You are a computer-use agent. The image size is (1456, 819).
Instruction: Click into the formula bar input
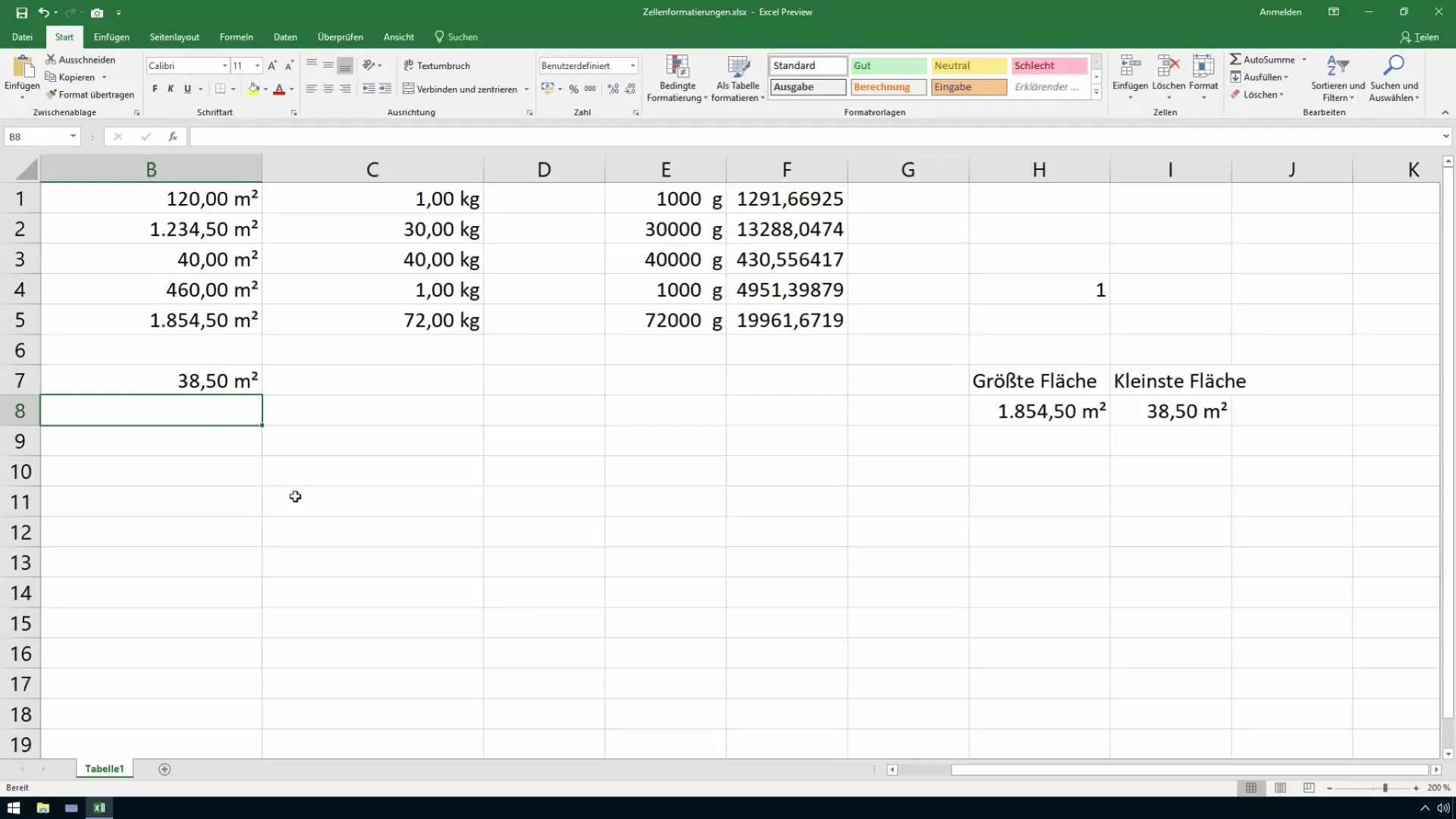click(x=815, y=136)
